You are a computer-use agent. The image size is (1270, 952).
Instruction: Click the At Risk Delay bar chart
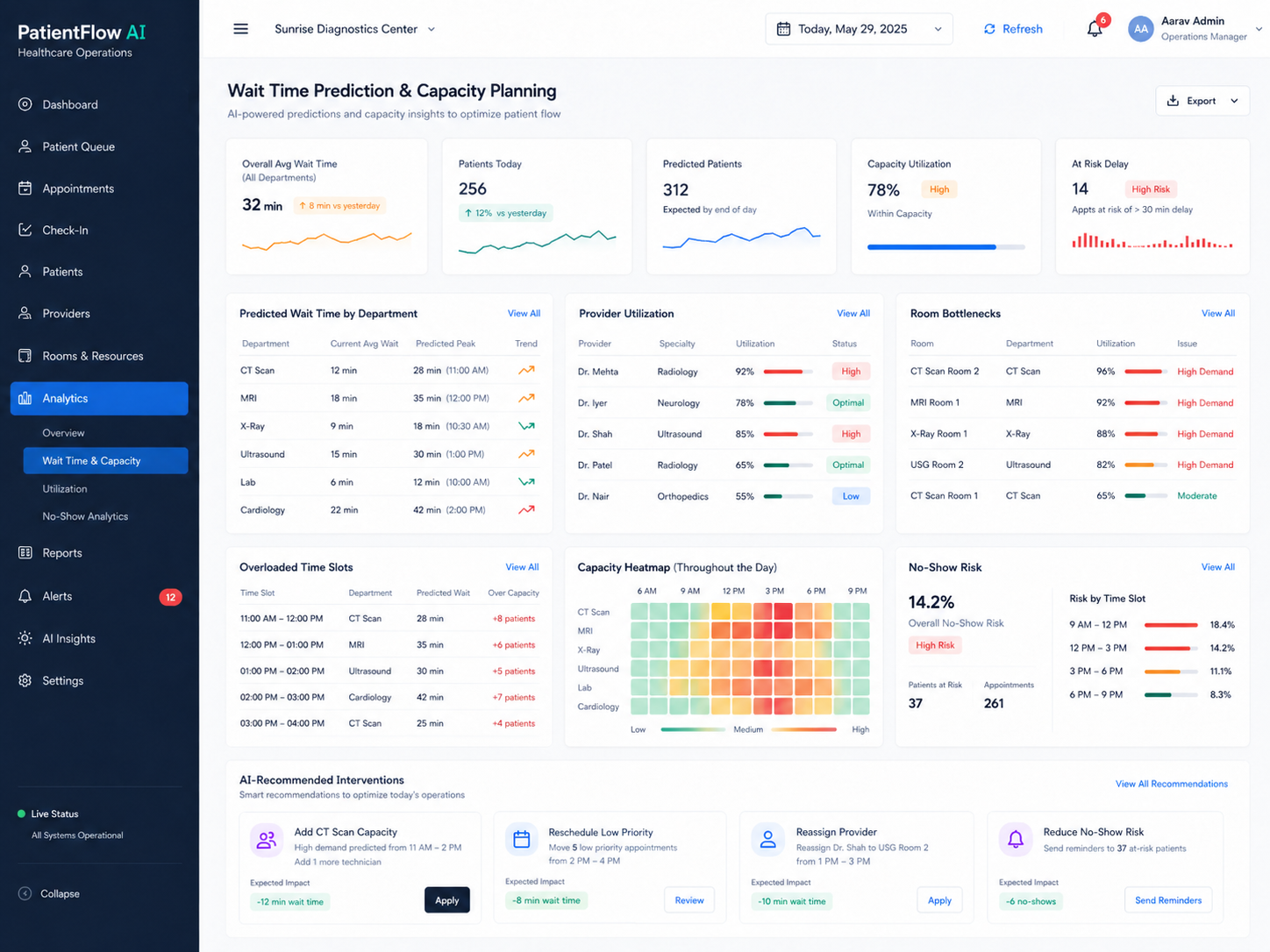tap(1152, 240)
